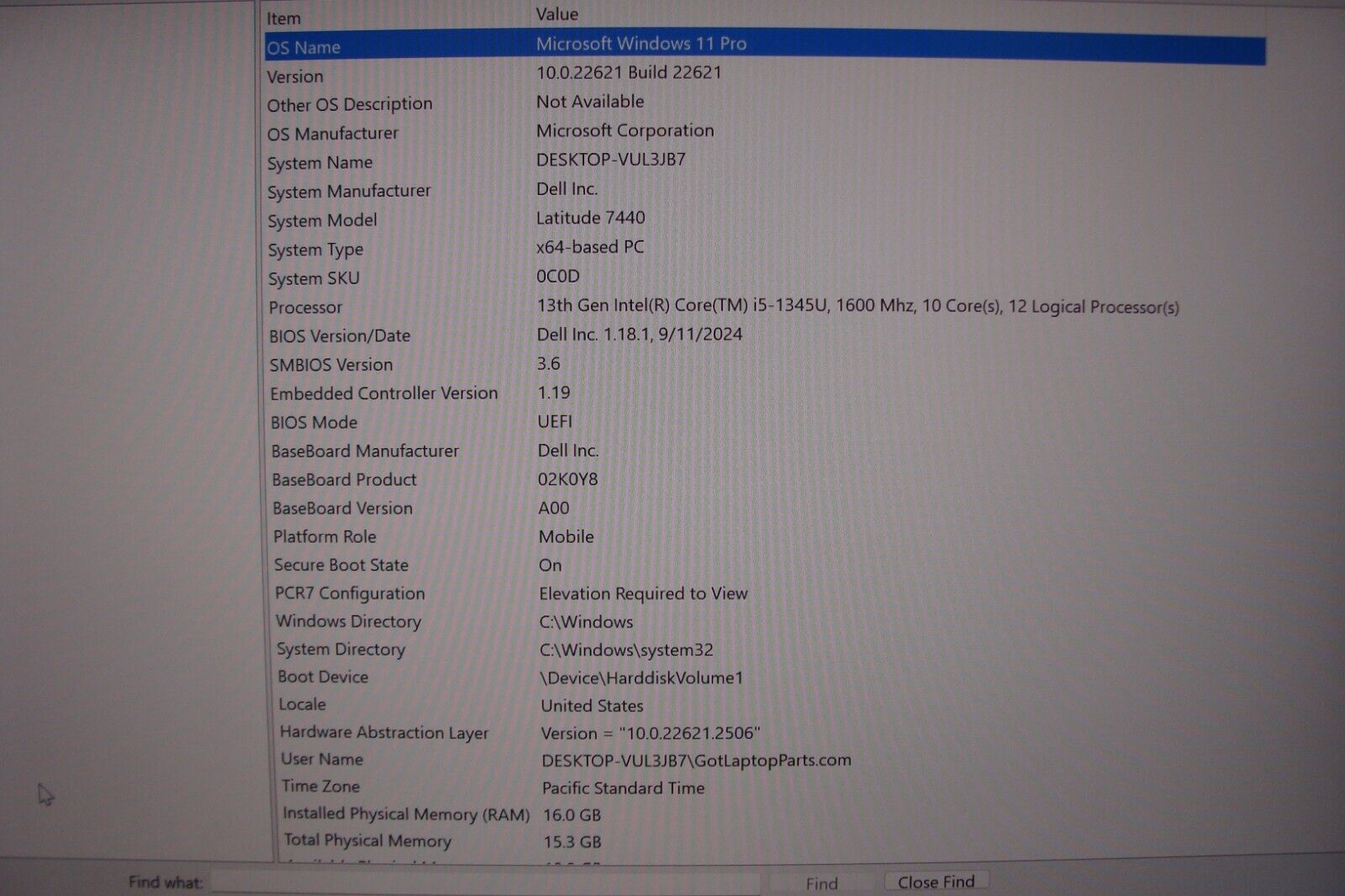
Task: Click the On secure boot value
Action: [x=550, y=565]
